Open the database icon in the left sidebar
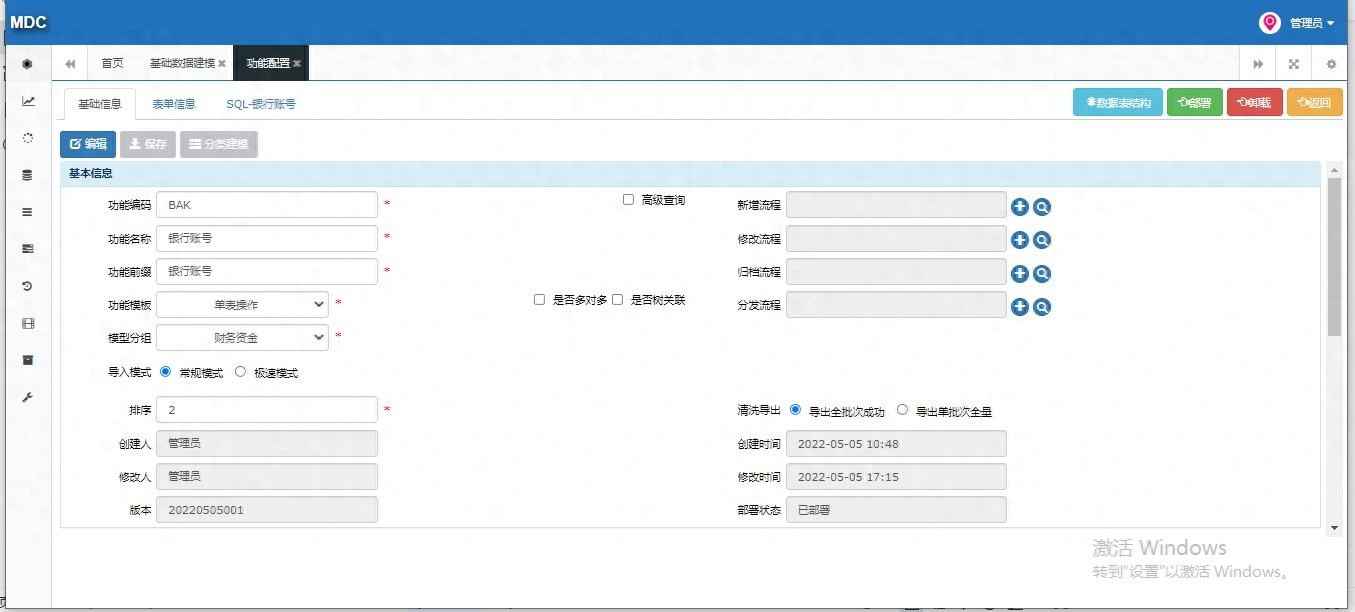Image resolution: width=1355 pixels, height=612 pixels. [x=28, y=175]
